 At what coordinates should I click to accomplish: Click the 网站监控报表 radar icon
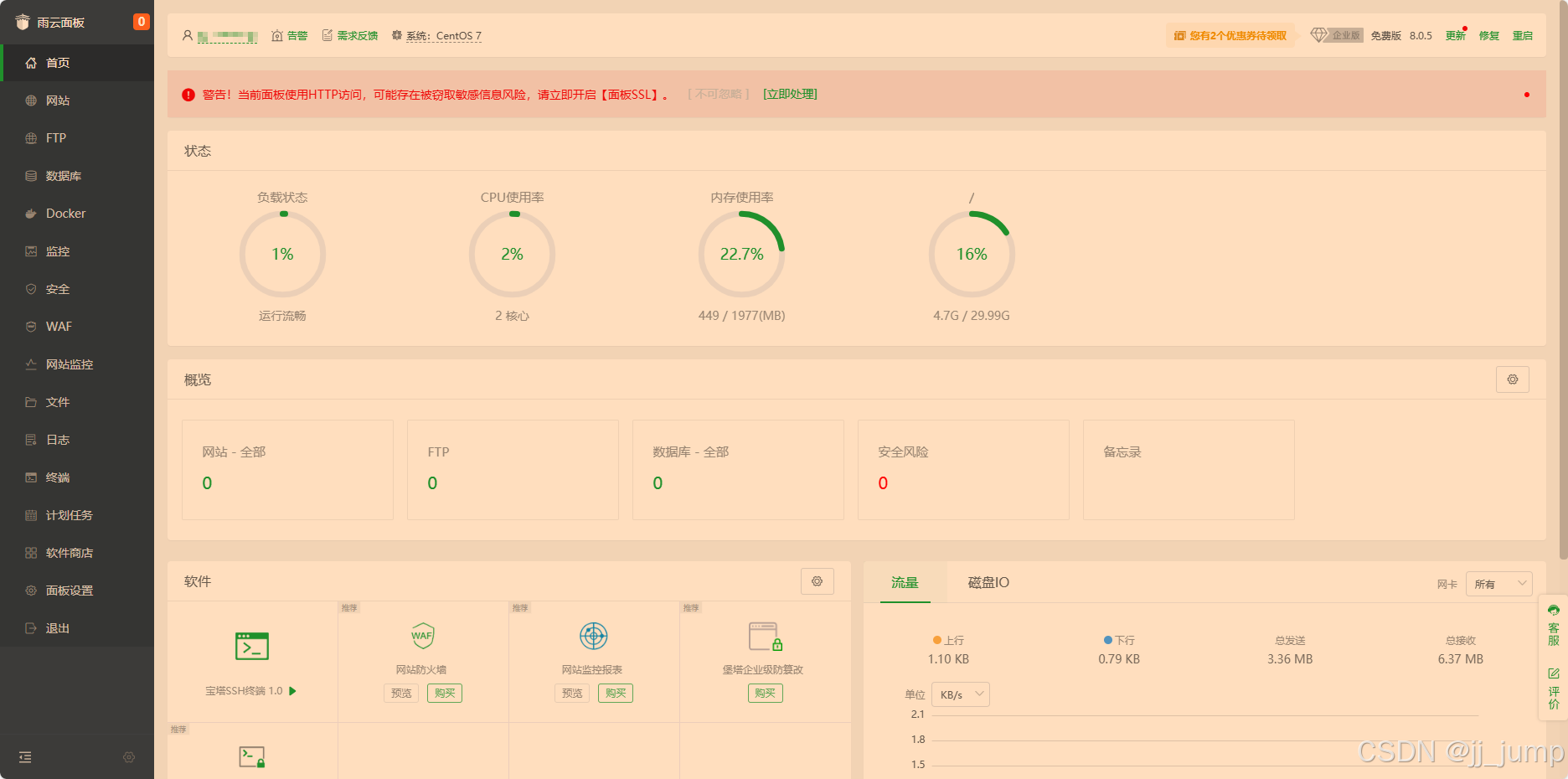[593, 636]
